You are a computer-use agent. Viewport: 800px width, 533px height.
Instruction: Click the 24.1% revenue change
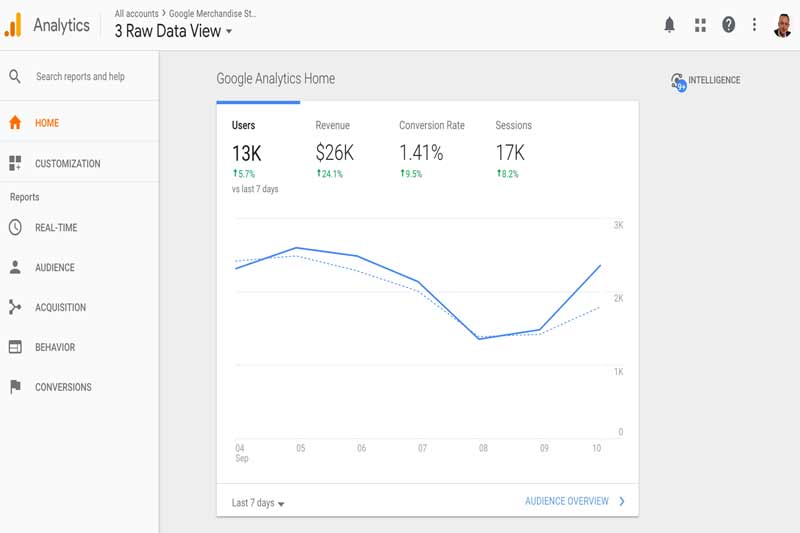point(330,174)
